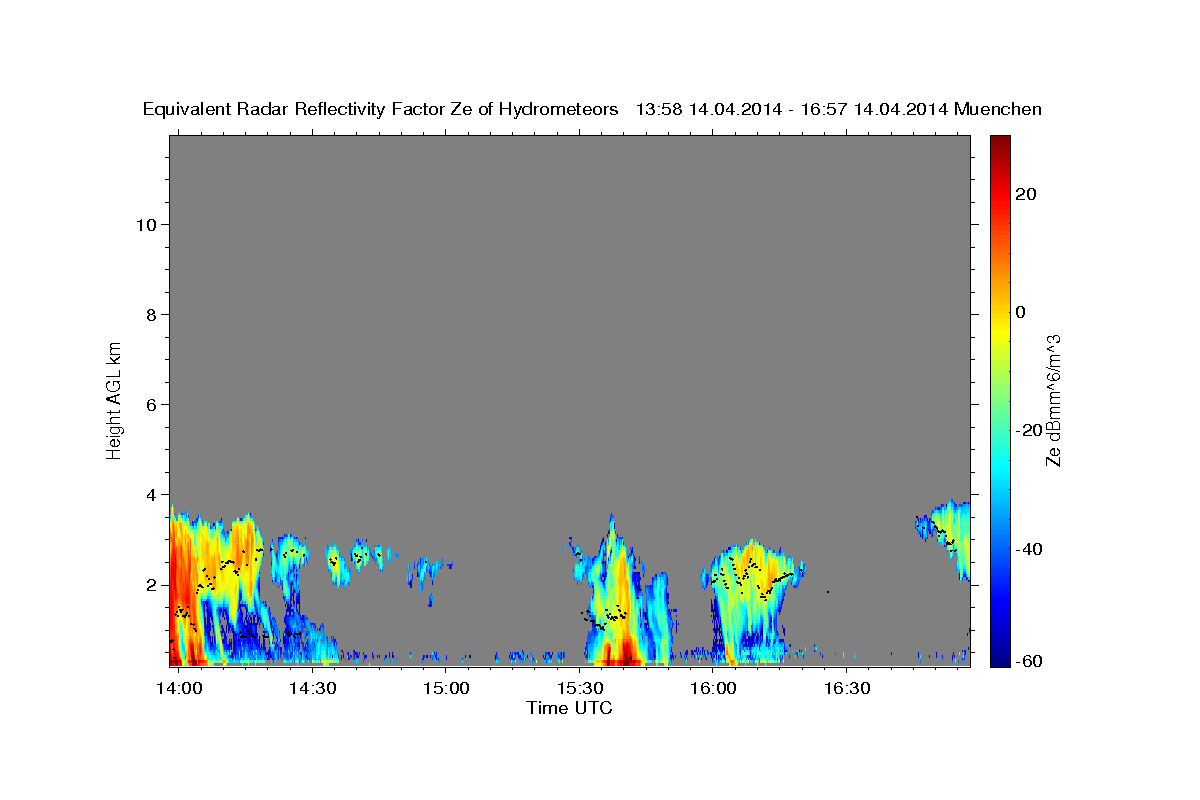Select the 'Time UTC' axis label
This screenshot has width=1200, height=800.
tap(569, 708)
